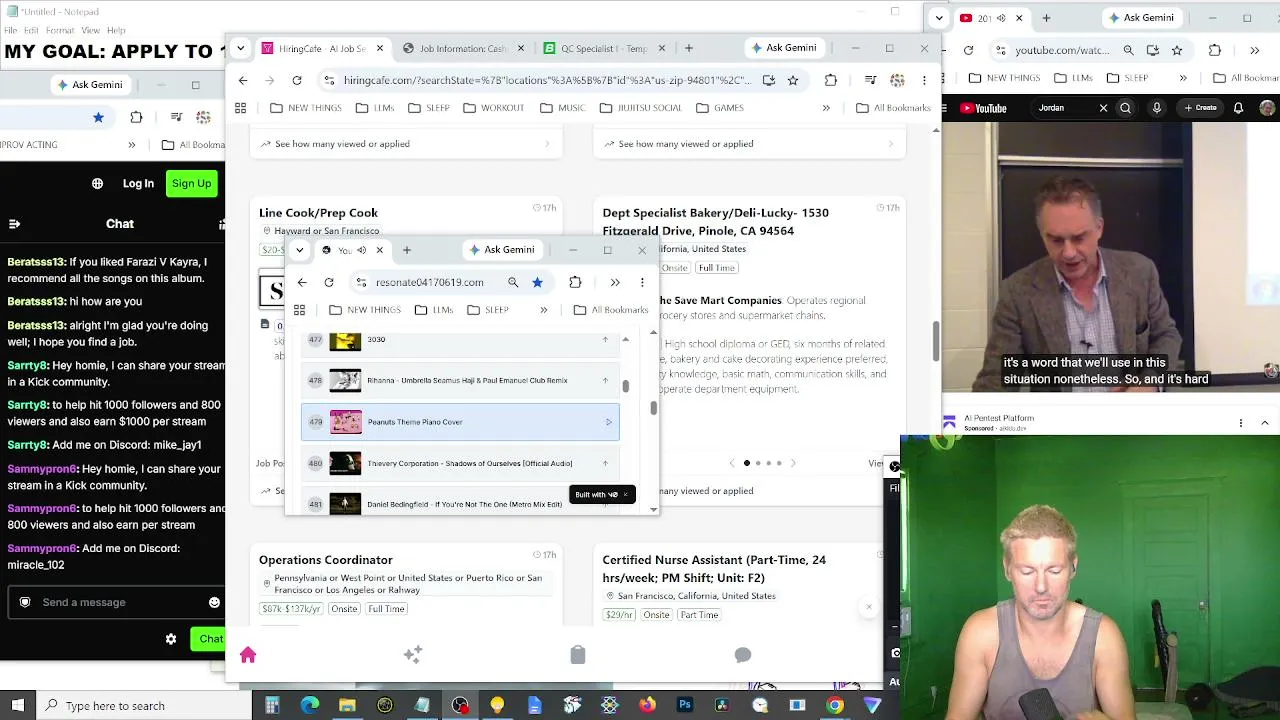1280x720 pixels.
Task: Toggle the bookmark star for the YouTube page
Action: click(x=1177, y=50)
